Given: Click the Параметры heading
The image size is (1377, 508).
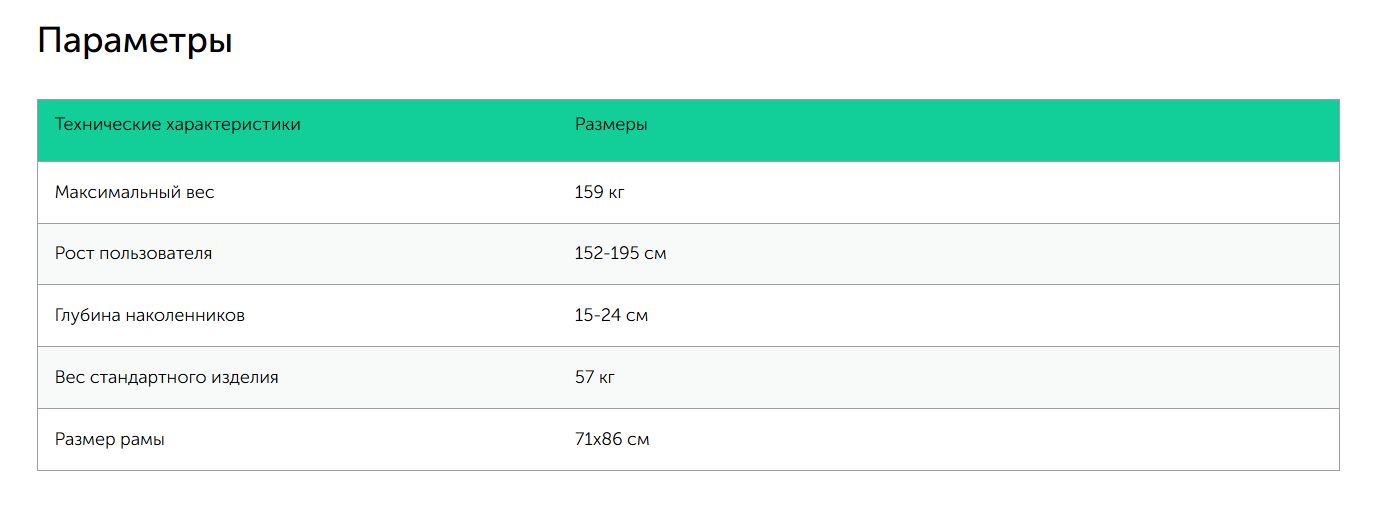Looking at the screenshot, I should [x=135, y=43].
